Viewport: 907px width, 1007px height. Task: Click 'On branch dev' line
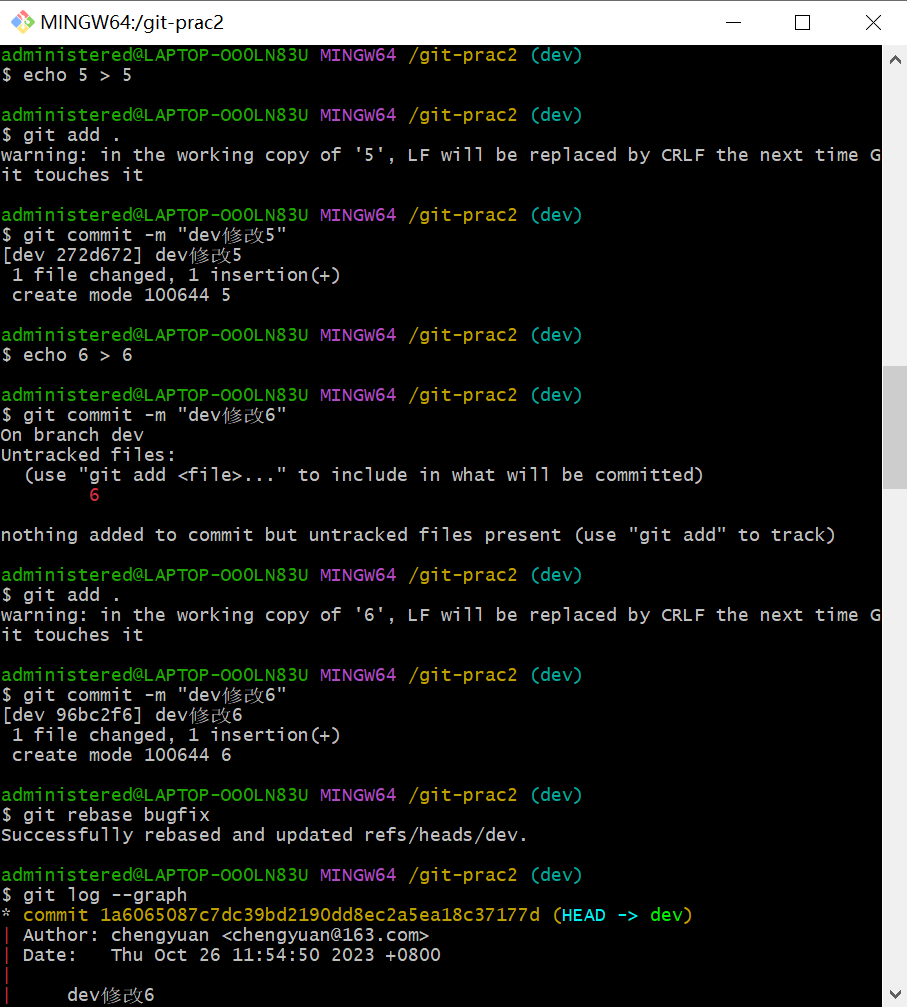click(72, 435)
